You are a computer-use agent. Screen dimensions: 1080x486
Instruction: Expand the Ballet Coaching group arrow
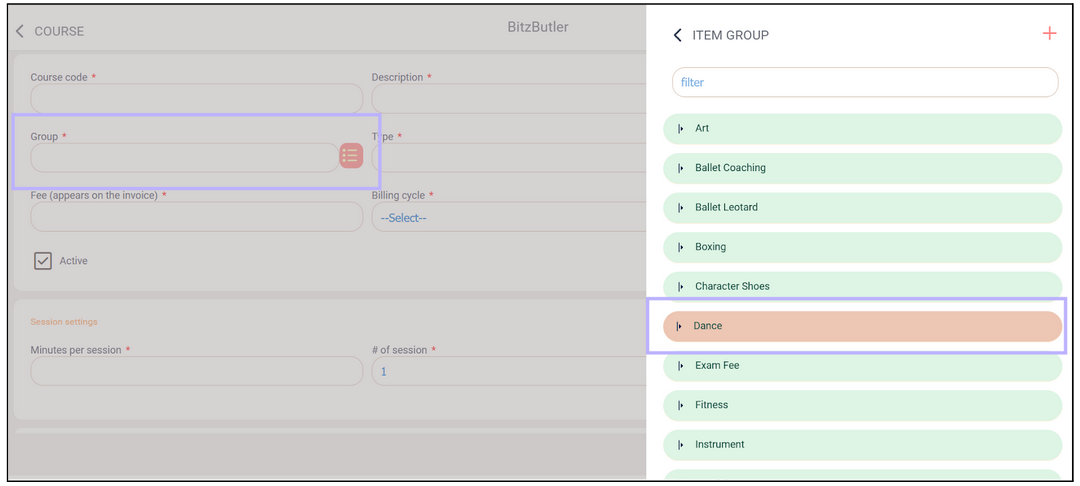pos(680,168)
